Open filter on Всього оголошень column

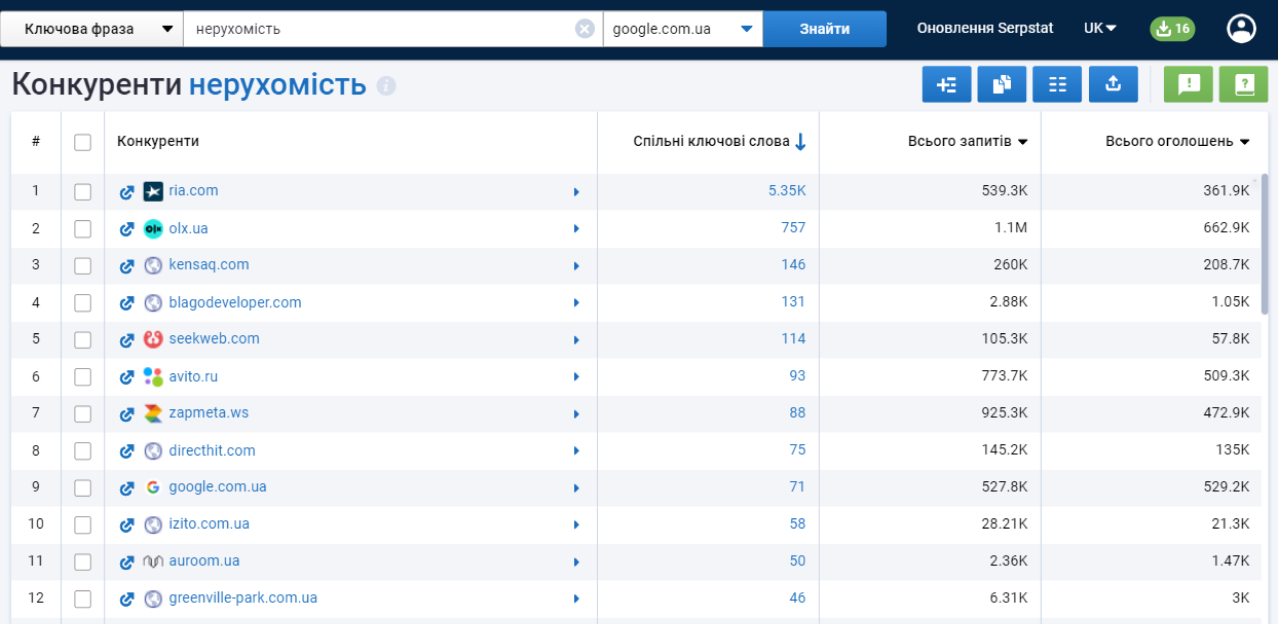1244,142
